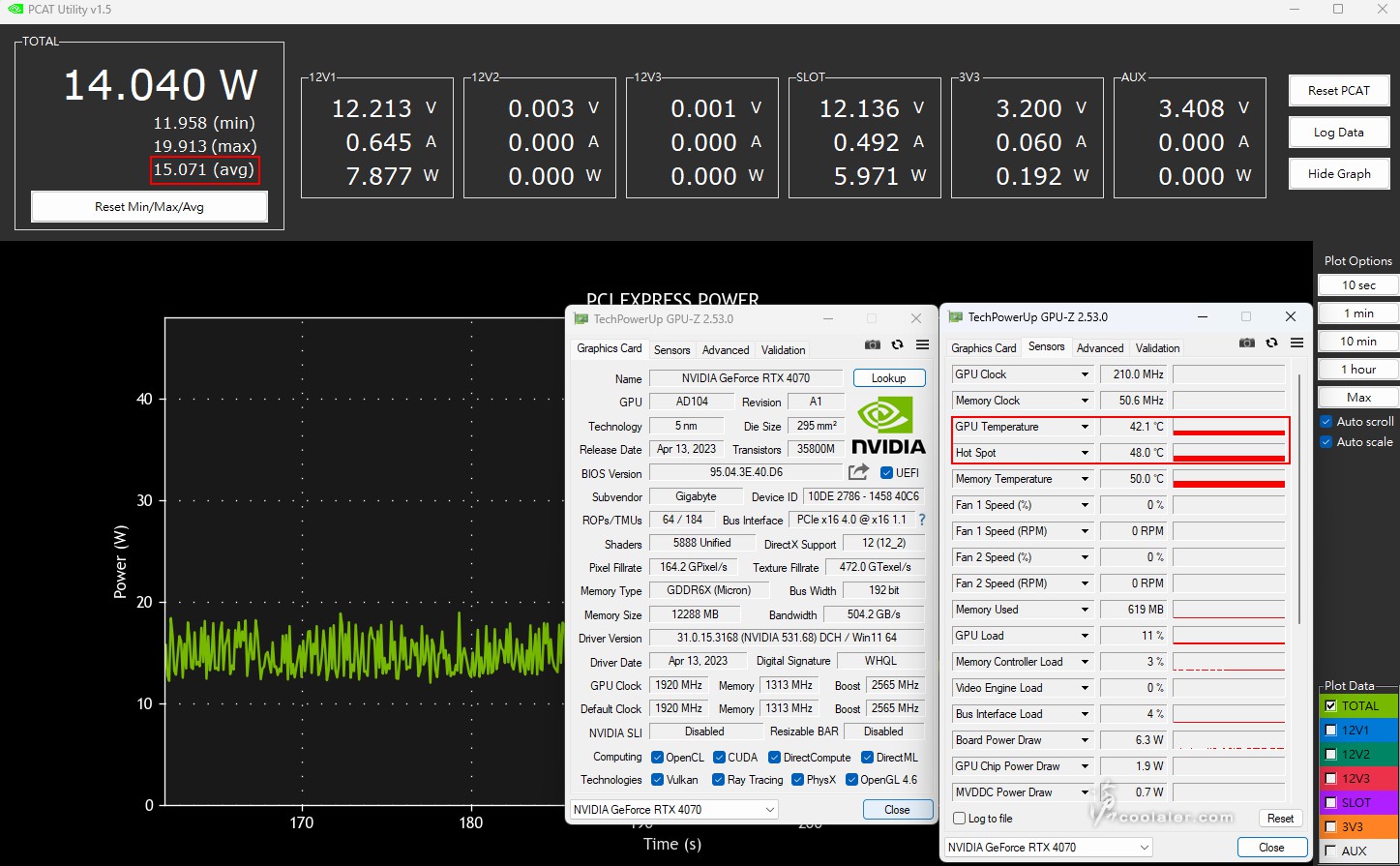The image size is (1400, 866).
Task: Click the Hide Graph button
Action: [x=1339, y=174]
